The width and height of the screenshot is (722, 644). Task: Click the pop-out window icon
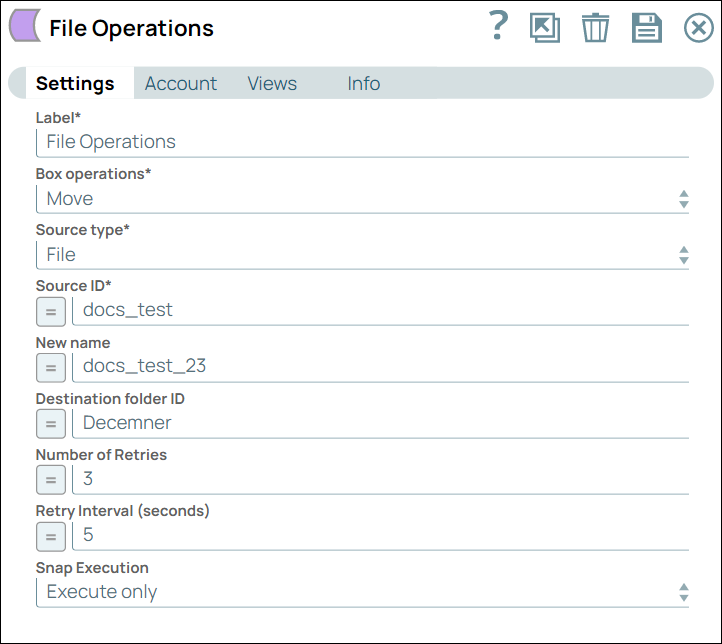pos(545,27)
